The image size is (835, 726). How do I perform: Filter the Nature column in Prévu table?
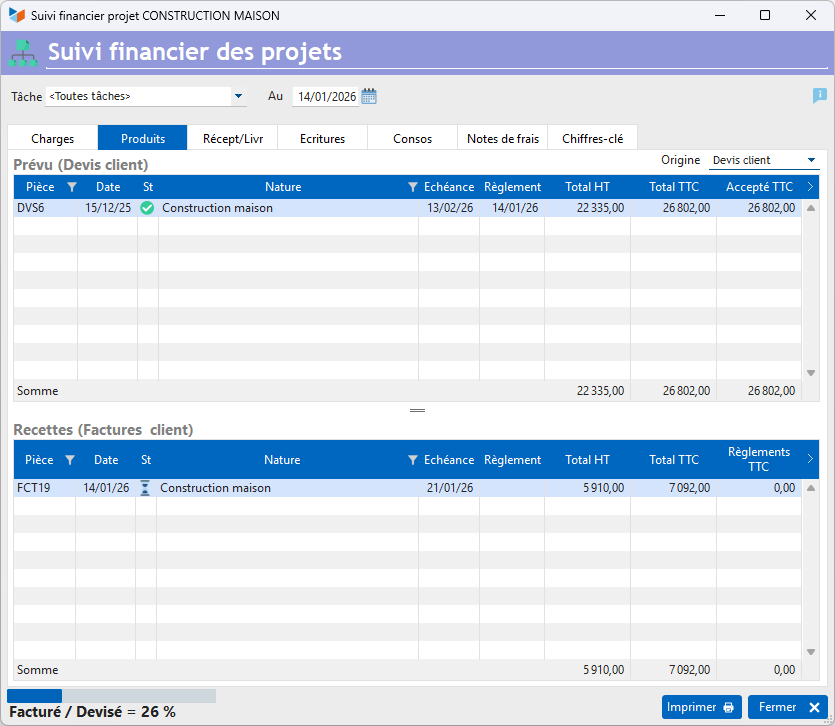[x=412, y=187]
